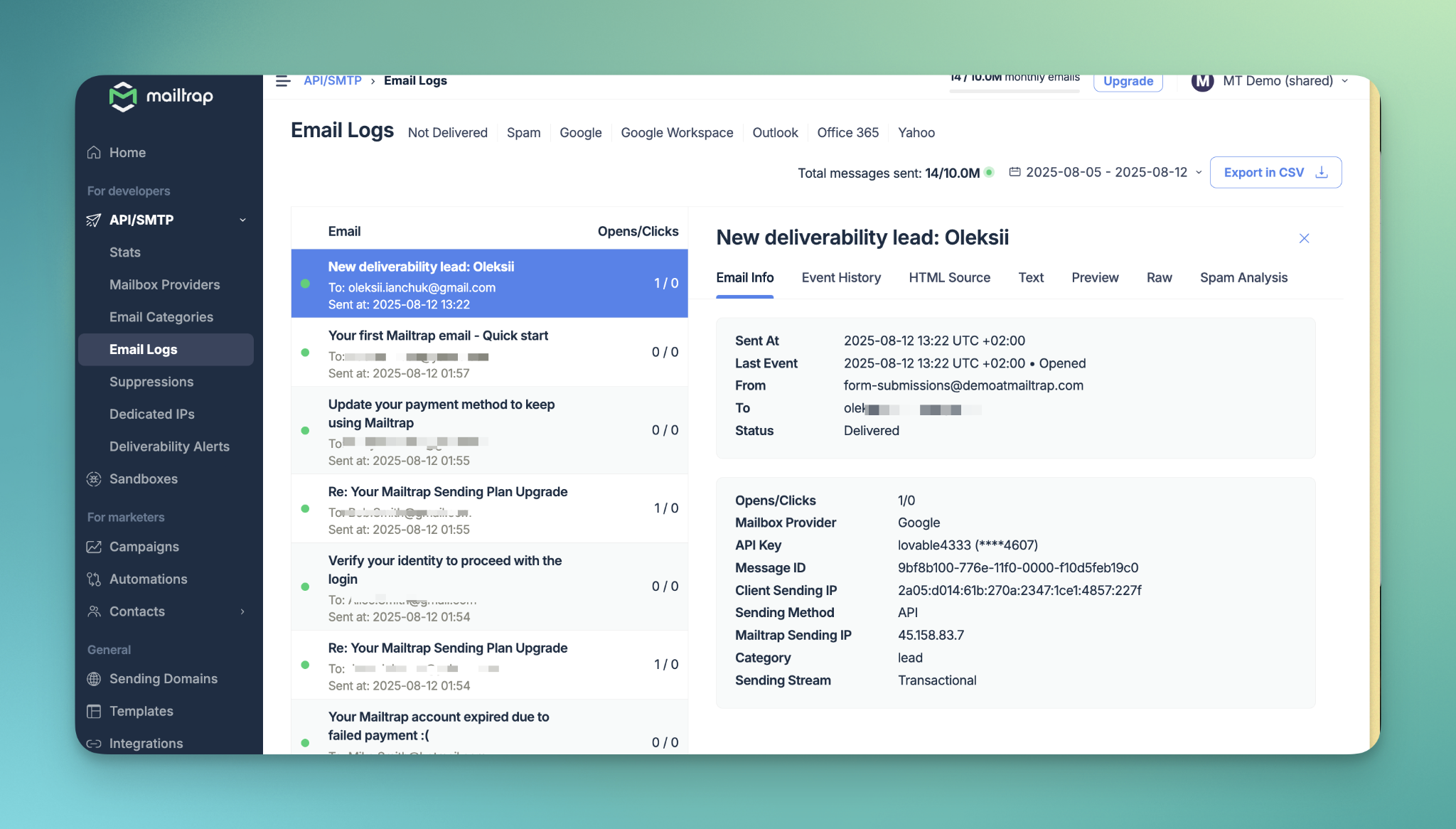Screen dimensions: 1456x829
Task: Click the API Key value lovable4333
Action: 968,545
